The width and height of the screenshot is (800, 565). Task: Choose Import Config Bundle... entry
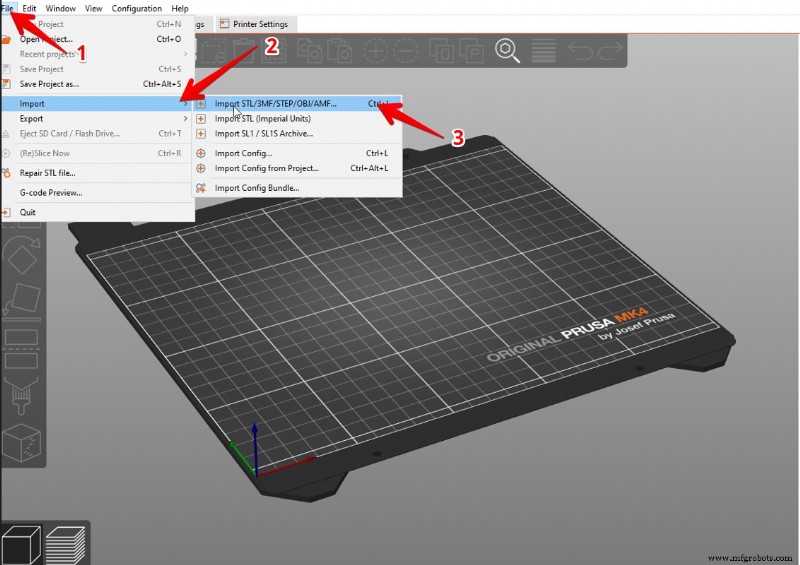pos(297,188)
